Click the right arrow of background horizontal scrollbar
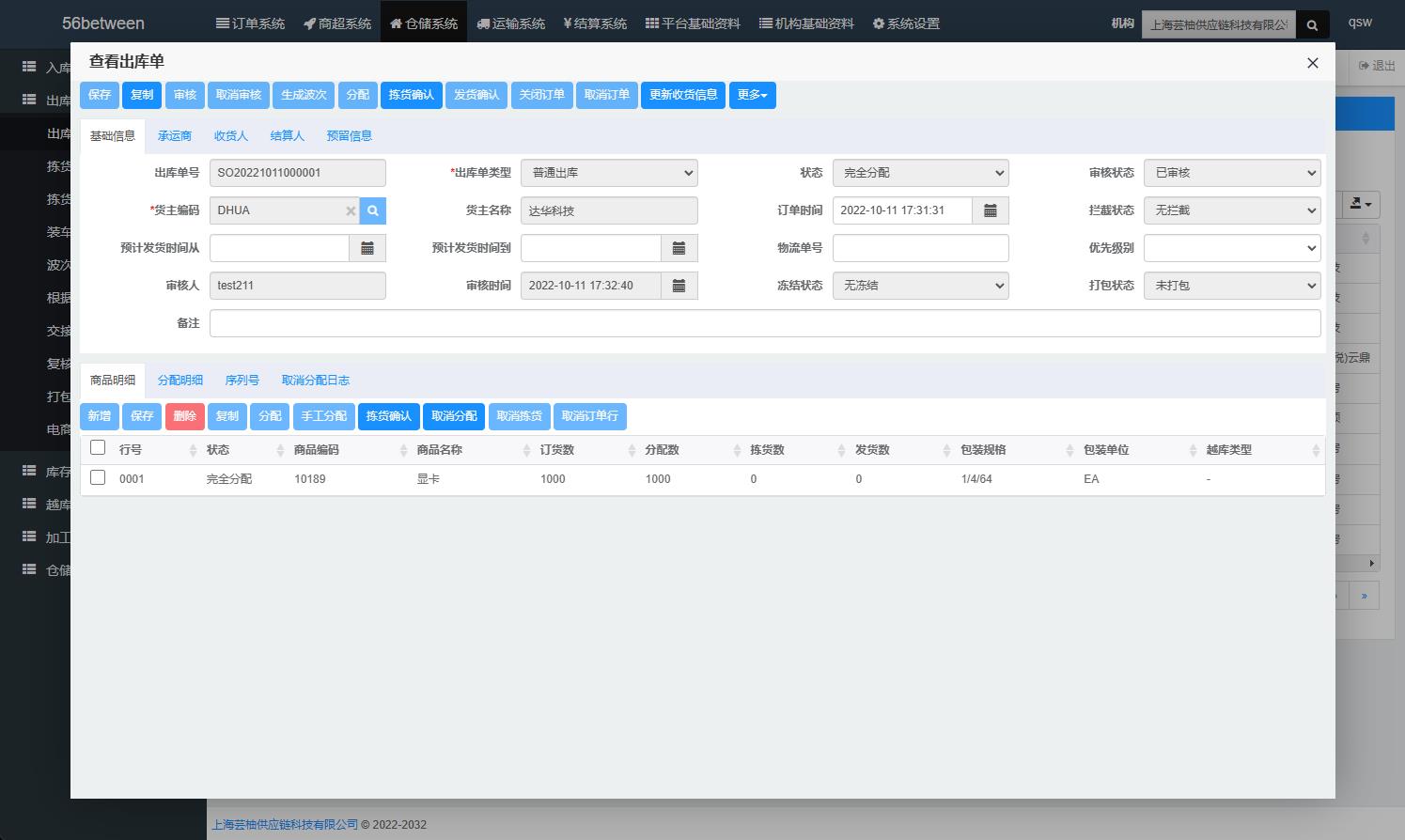Screen dimensions: 1405x840 pos(1372,564)
